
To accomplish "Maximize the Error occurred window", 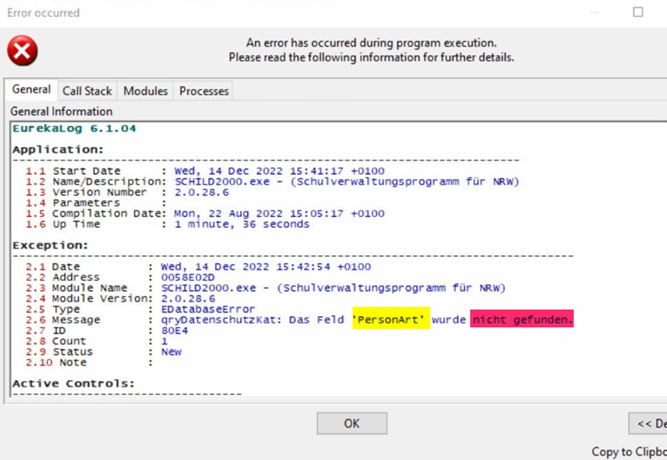I will [x=638, y=12].
